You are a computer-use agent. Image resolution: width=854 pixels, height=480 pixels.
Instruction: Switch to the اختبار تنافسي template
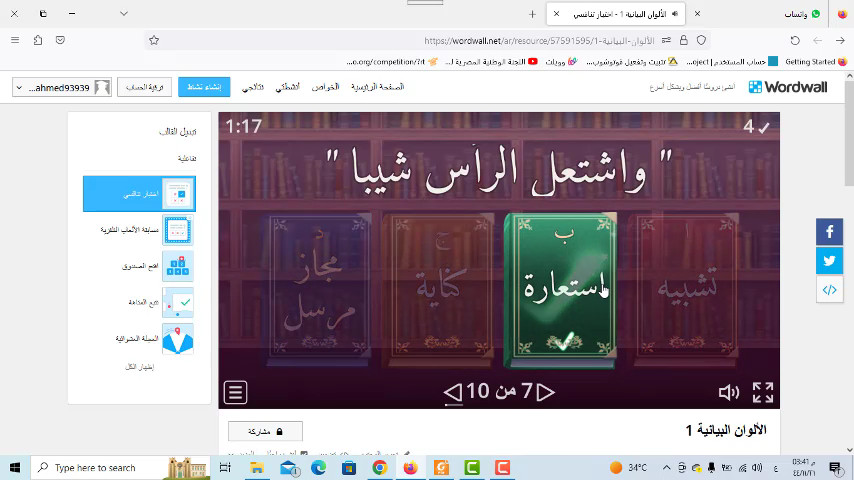click(x=139, y=194)
